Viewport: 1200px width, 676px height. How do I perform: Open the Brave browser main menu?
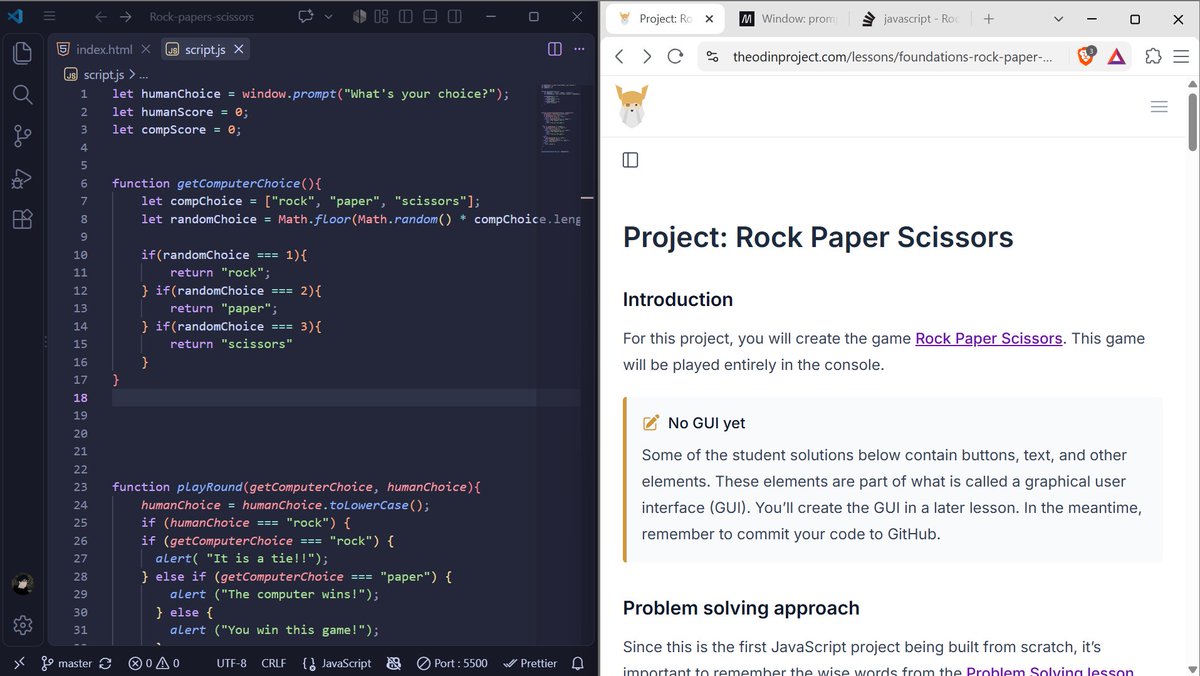click(x=1181, y=57)
